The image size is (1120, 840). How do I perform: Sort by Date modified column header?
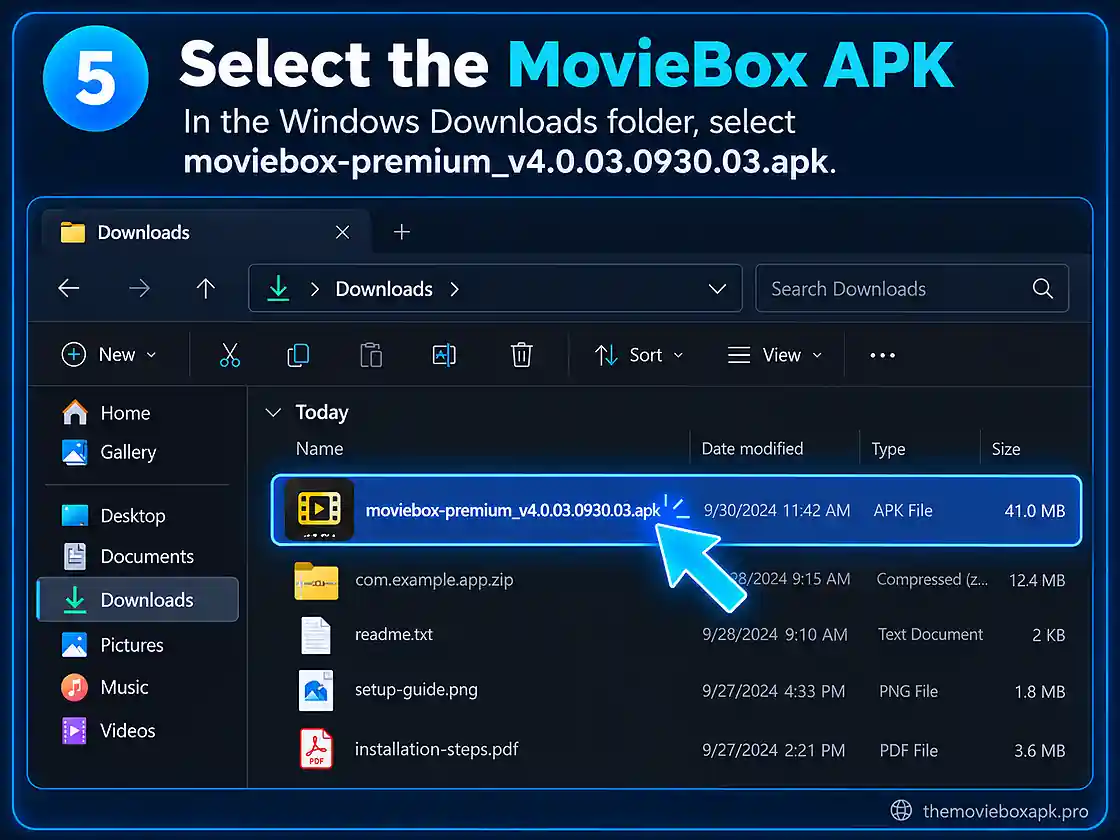click(x=752, y=449)
